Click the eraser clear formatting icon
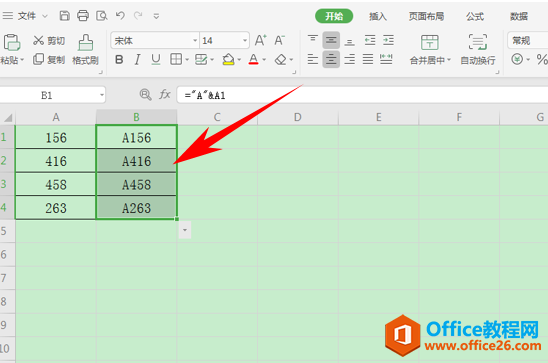Viewport: 548px width, 363px height. (280, 60)
